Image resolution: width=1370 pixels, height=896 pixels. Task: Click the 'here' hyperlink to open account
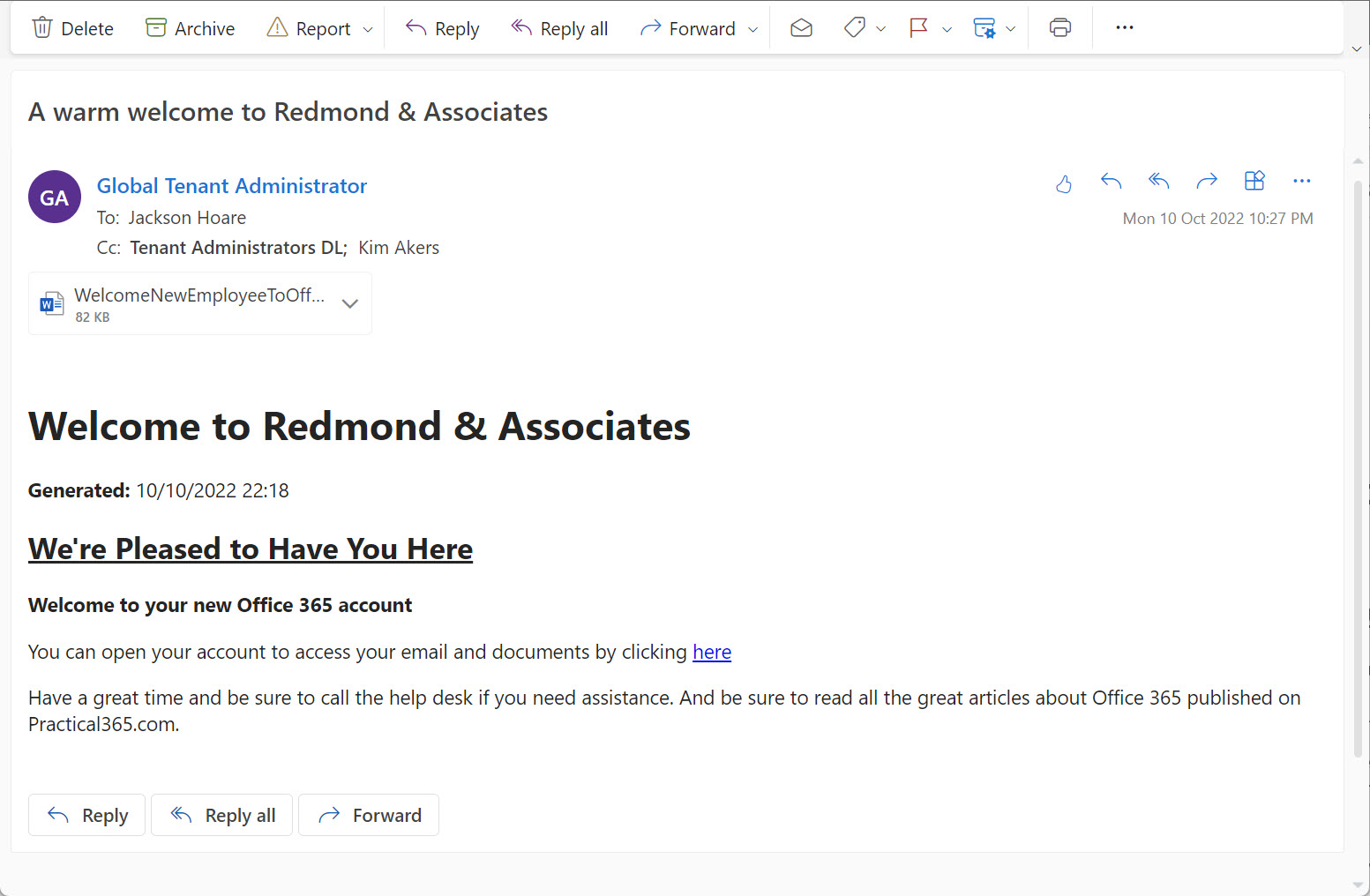(712, 652)
